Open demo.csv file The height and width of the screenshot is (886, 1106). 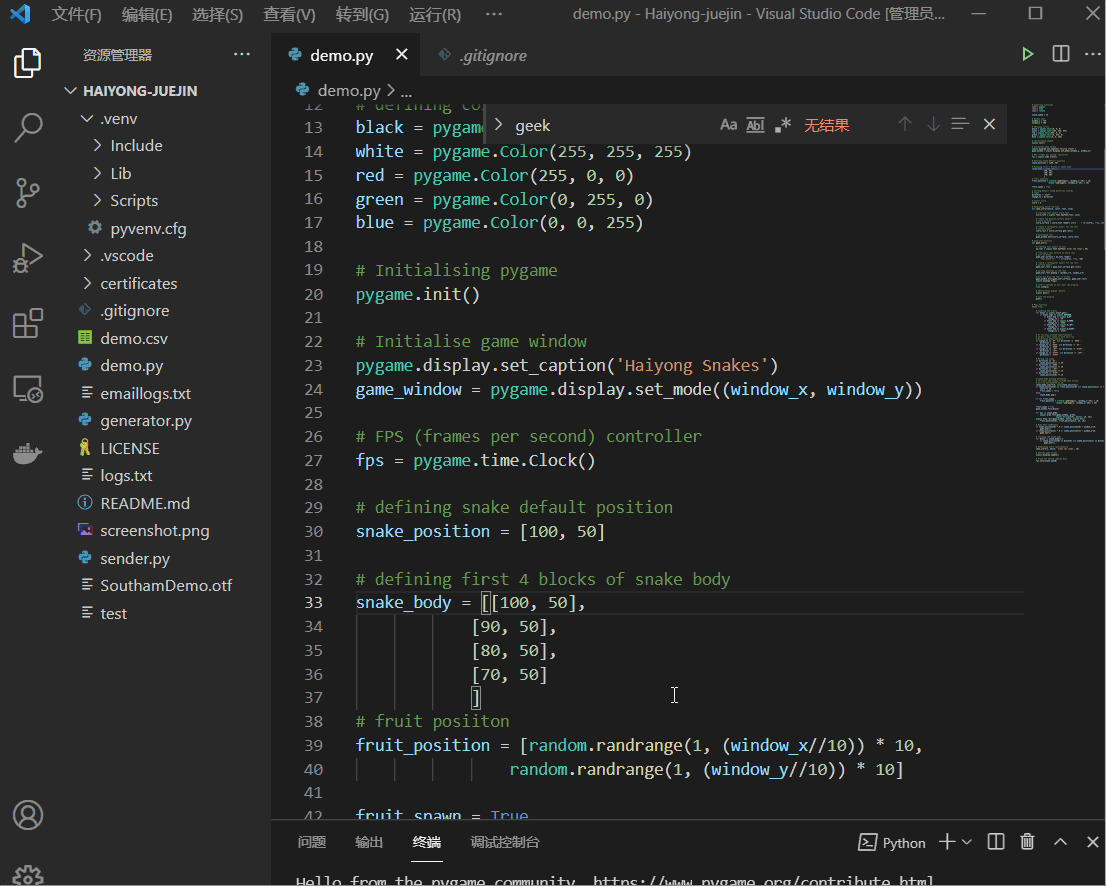coord(133,339)
